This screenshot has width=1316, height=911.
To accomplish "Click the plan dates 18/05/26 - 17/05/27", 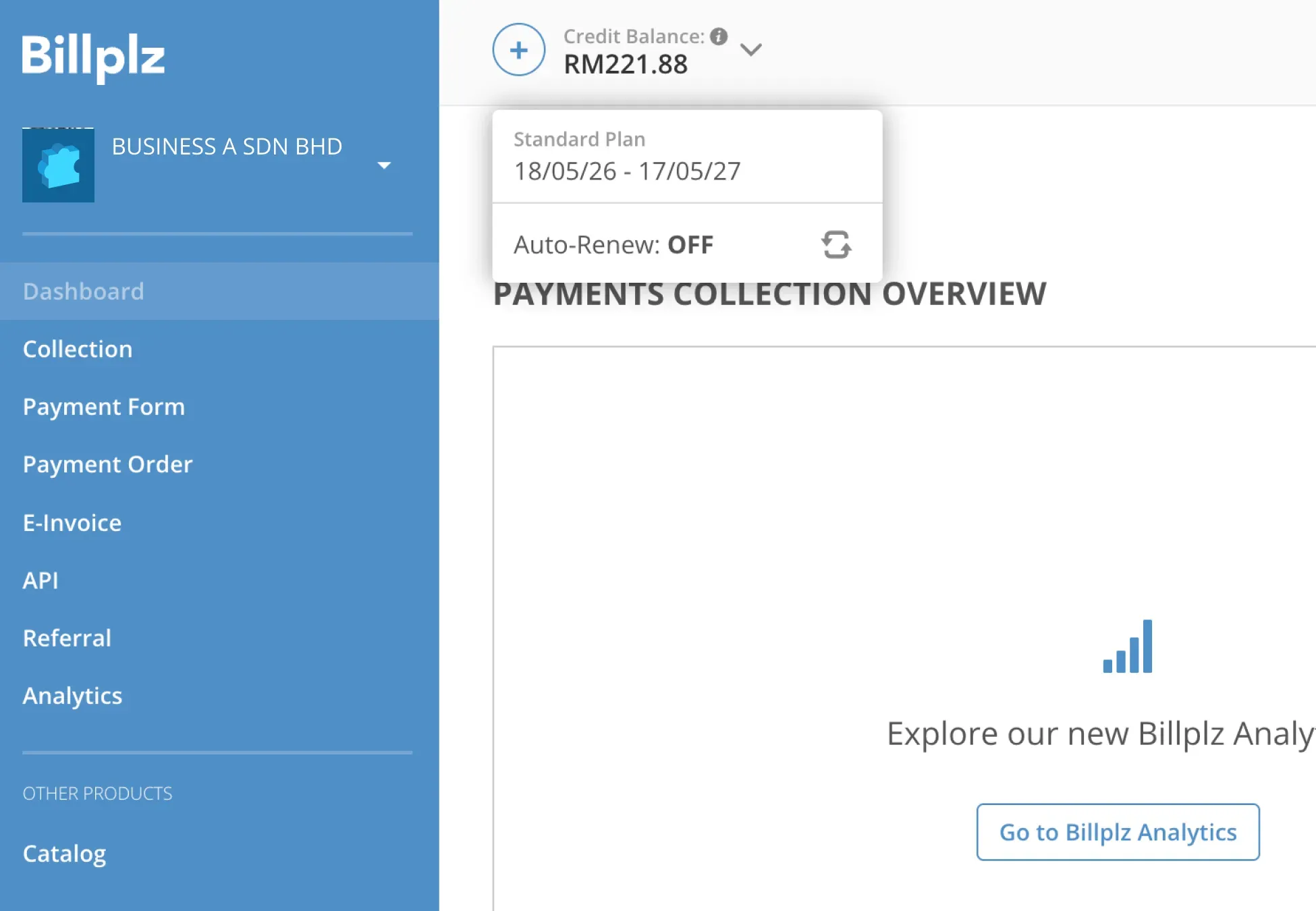I will (627, 171).
